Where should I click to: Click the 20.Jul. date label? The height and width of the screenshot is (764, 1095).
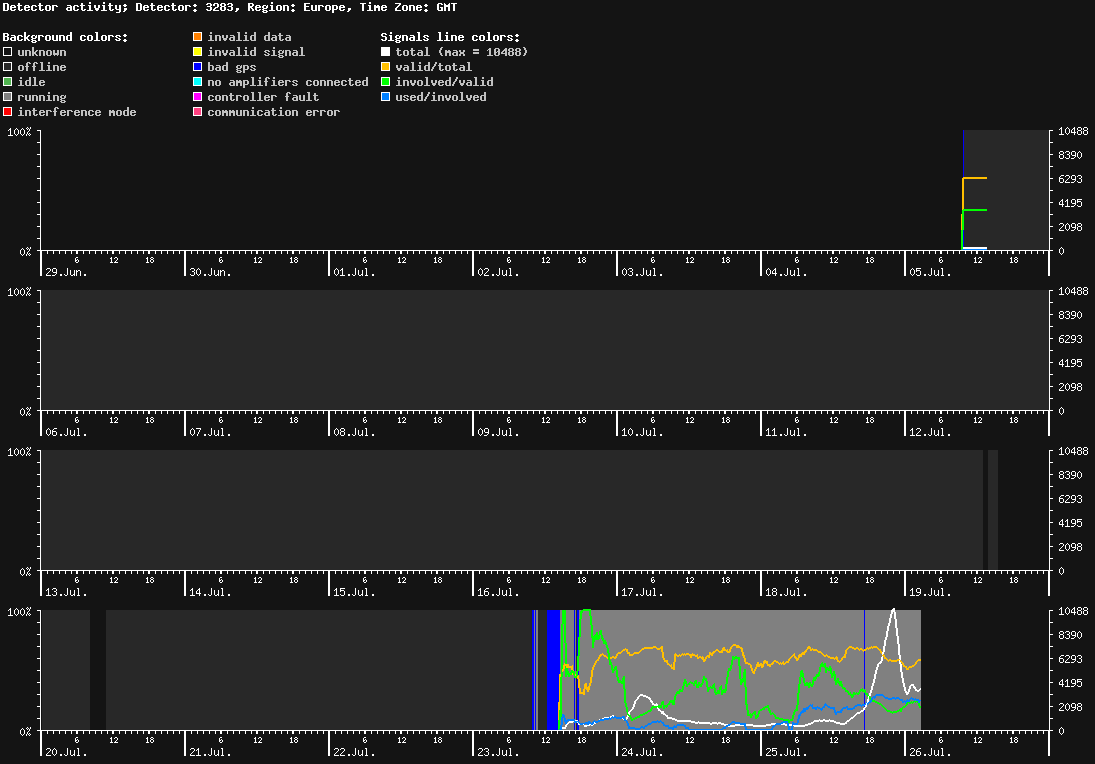[x=66, y=752]
